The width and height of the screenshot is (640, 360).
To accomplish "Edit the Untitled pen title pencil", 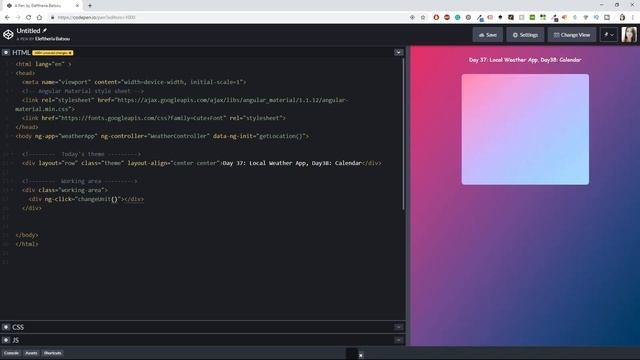I will pos(44,31).
